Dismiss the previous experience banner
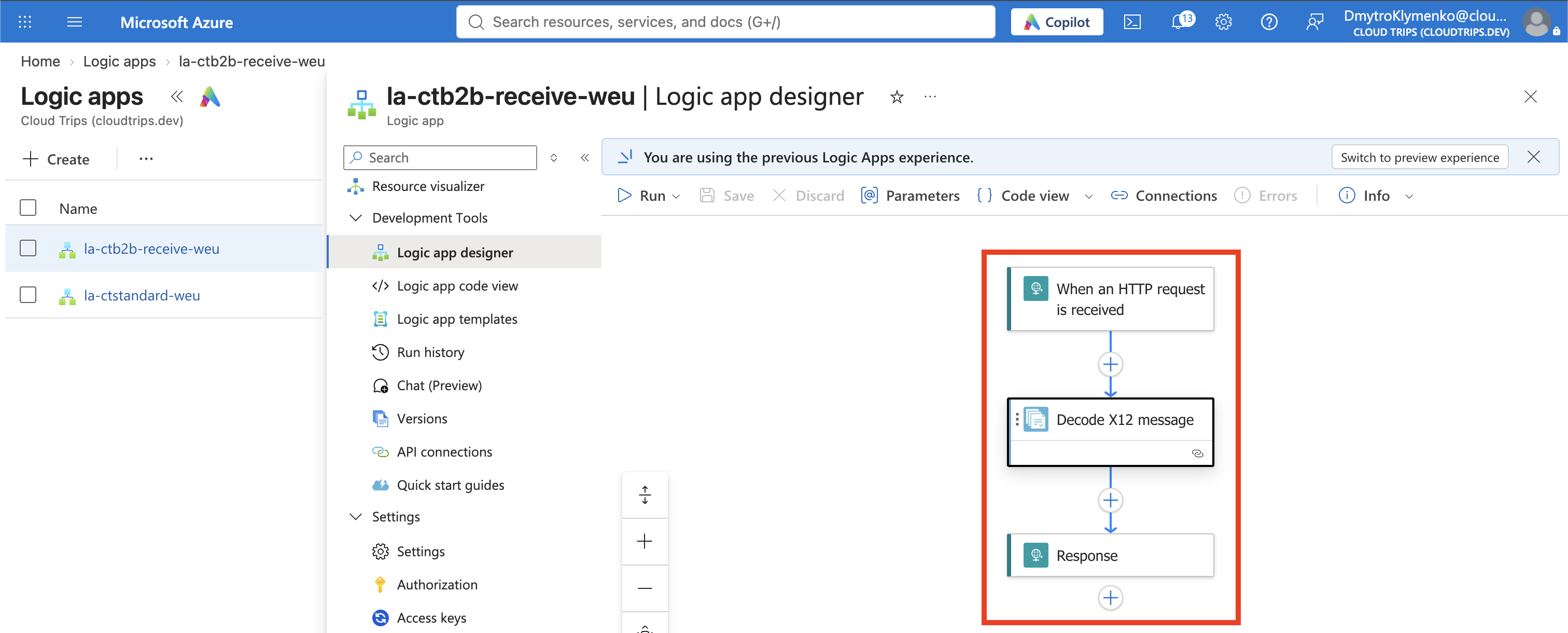 coord(1533,157)
